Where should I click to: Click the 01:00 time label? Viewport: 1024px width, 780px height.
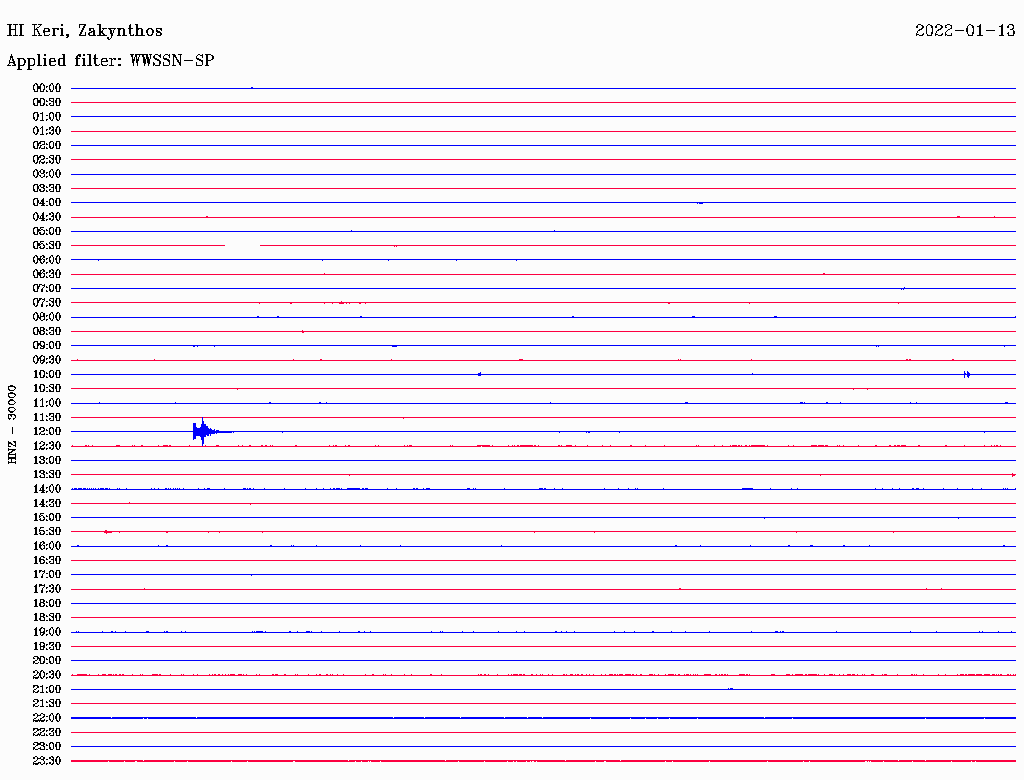tap(47, 117)
